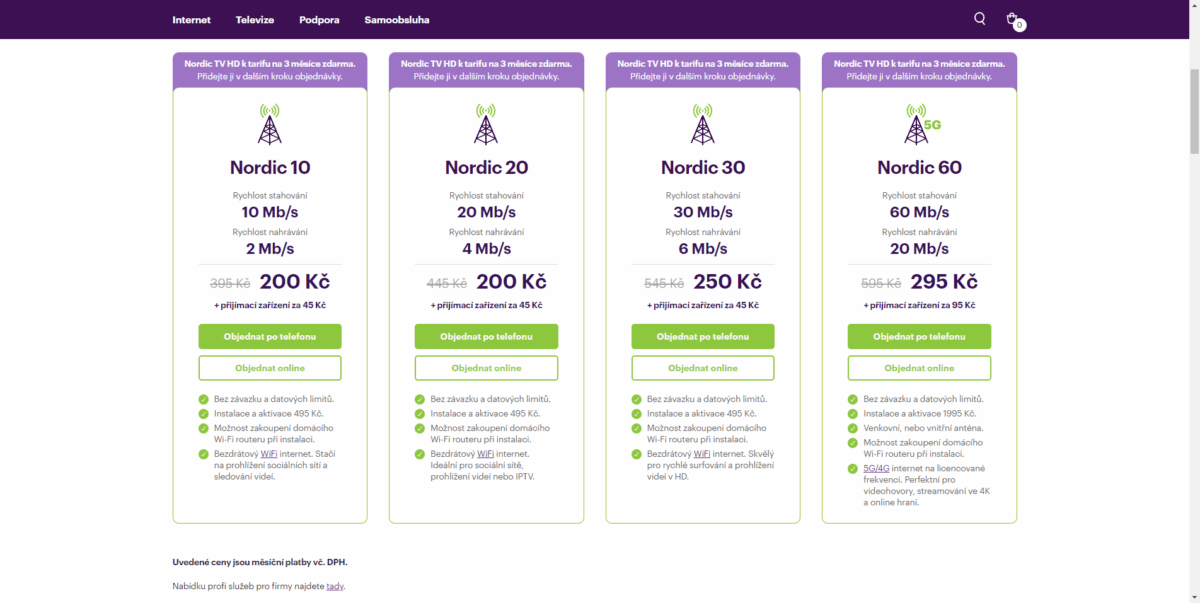The height and width of the screenshot is (603, 1200).
Task: Click 'Objednat online' for Nordic 60
Action: point(919,367)
